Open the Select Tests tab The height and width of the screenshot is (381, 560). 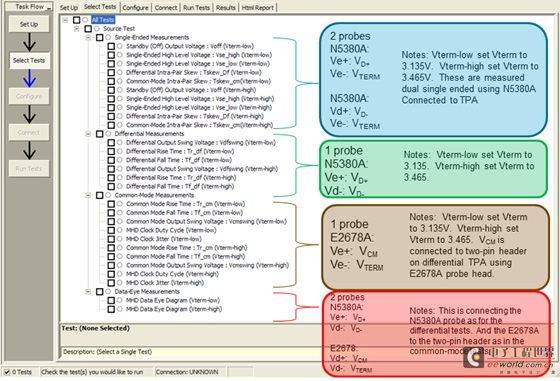coord(100,7)
